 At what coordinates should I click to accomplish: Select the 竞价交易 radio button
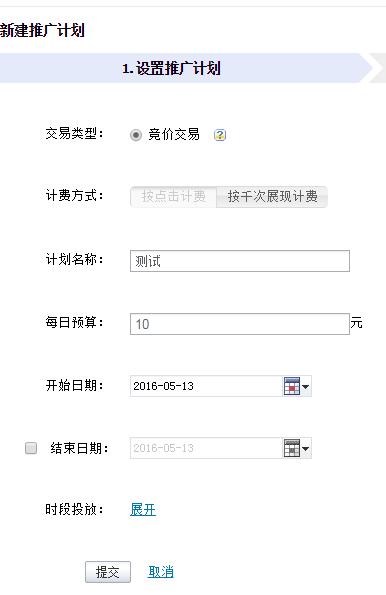[x=136, y=135]
